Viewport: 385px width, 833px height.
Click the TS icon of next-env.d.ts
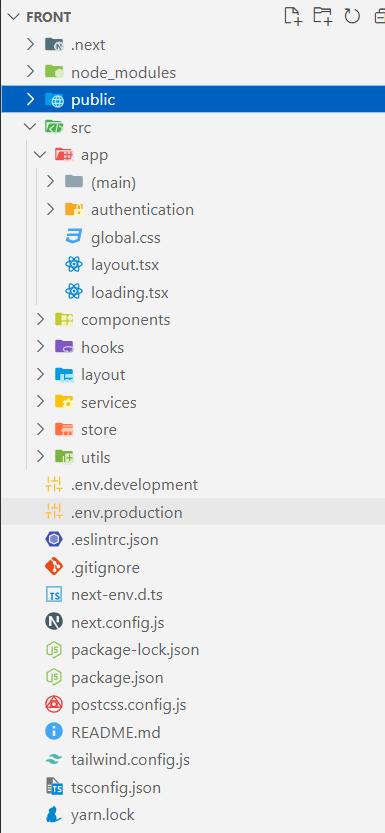[x=54, y=595]
